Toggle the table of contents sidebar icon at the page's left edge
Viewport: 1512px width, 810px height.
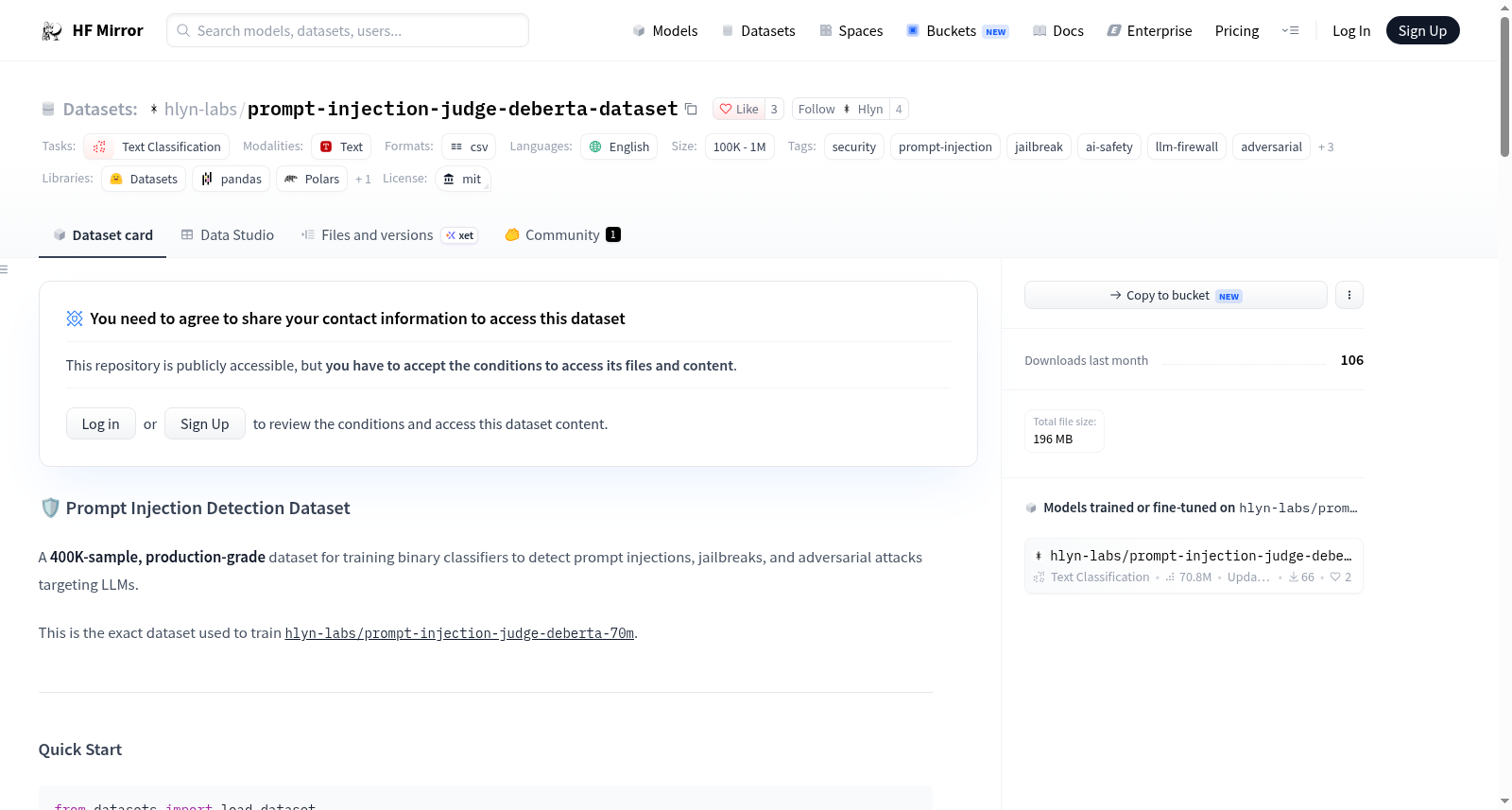pos(4,269)
